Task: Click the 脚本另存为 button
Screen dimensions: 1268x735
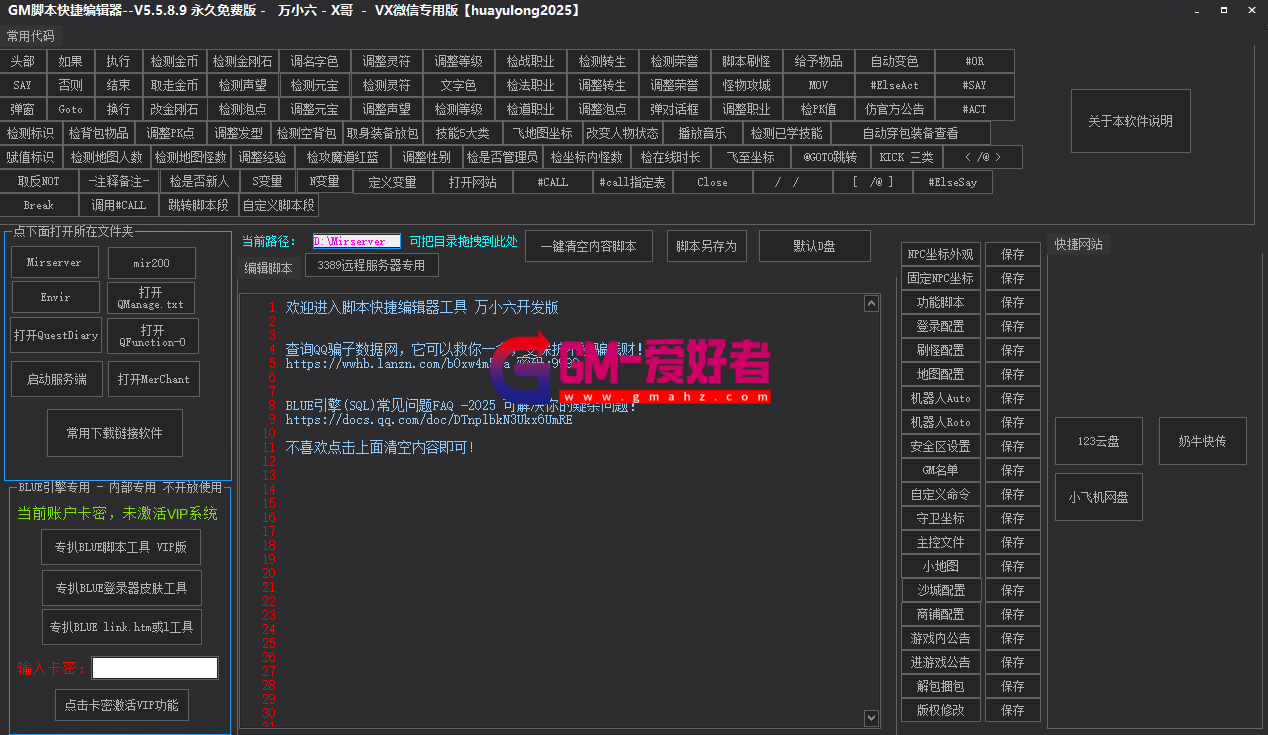Action: coord(706,246)
